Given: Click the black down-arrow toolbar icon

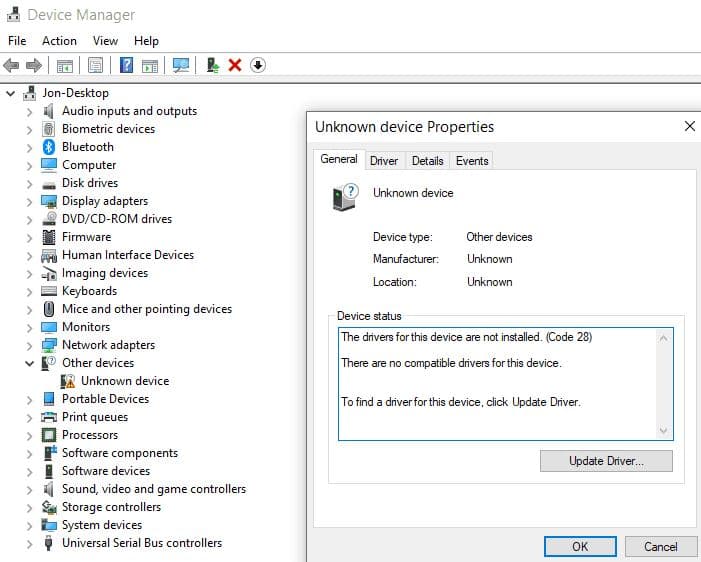Looking at the screenshot, I should (258, 65).
